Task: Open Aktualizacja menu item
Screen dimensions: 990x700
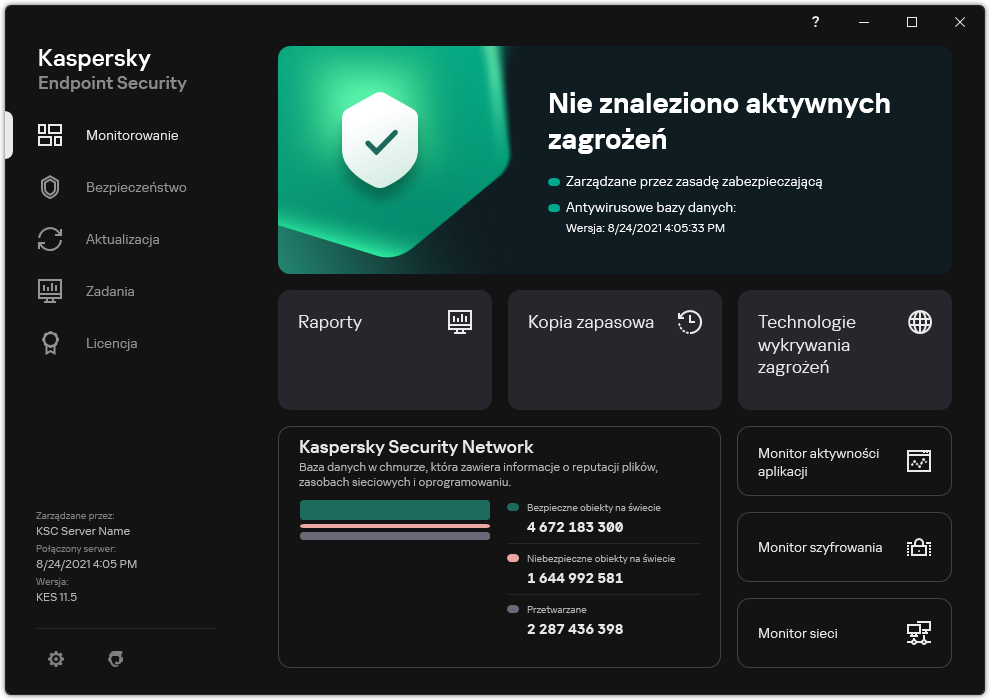Action: pyautogui.click(x=122, y=239)
